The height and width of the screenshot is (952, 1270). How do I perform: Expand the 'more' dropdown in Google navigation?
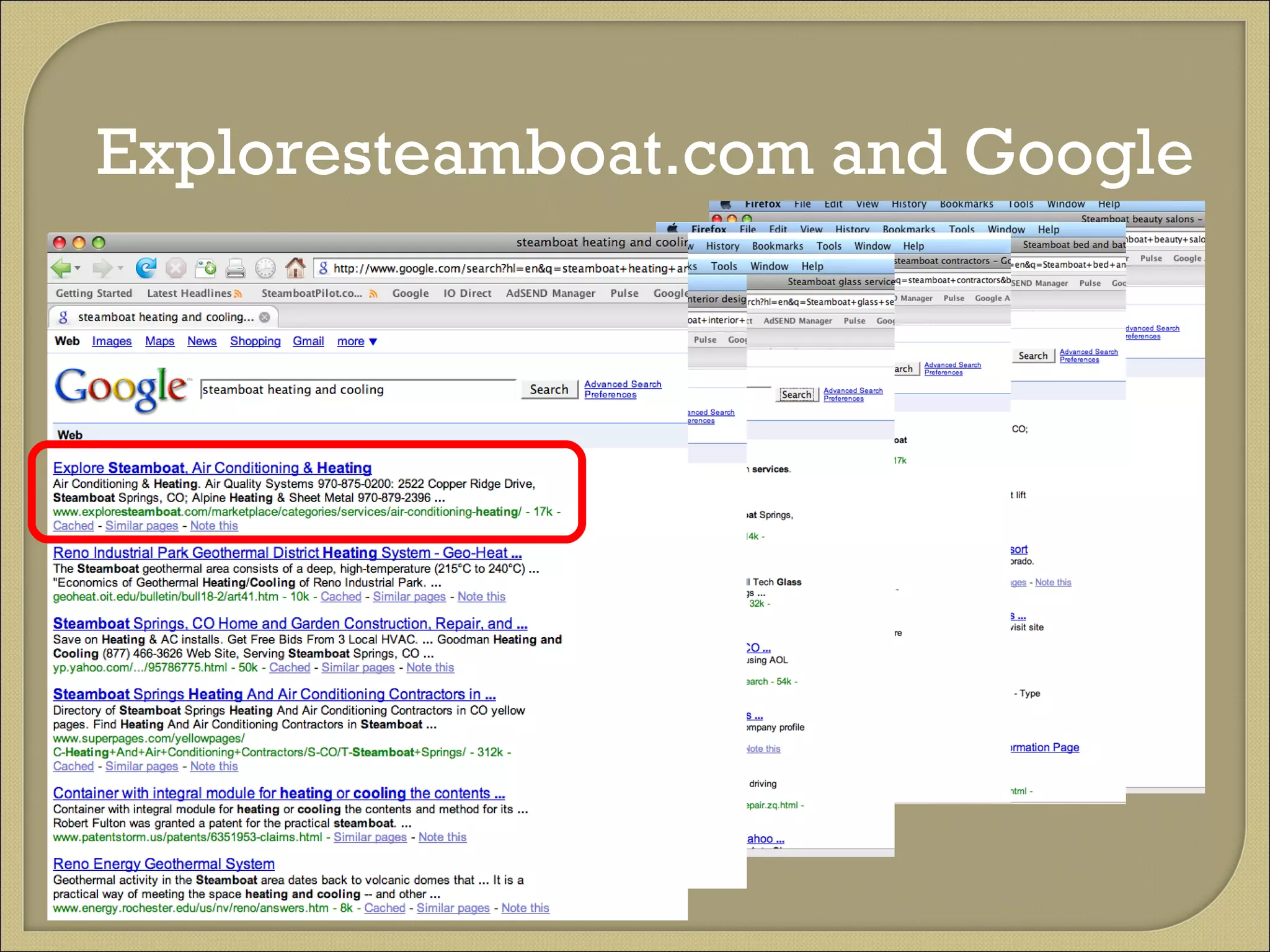click(357, 342)
